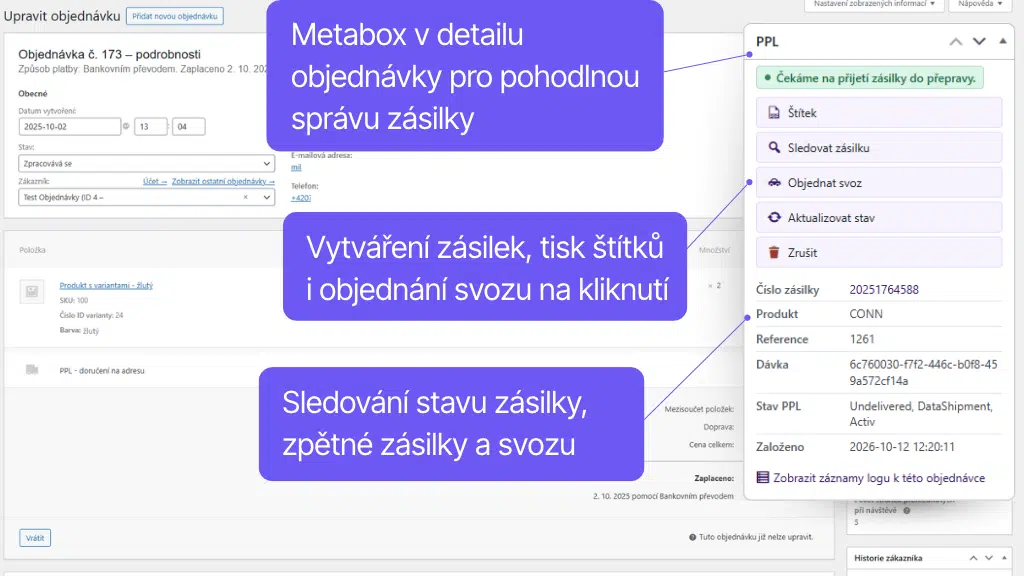Click the Sledovat zásilku button

(x=878, y=148)
